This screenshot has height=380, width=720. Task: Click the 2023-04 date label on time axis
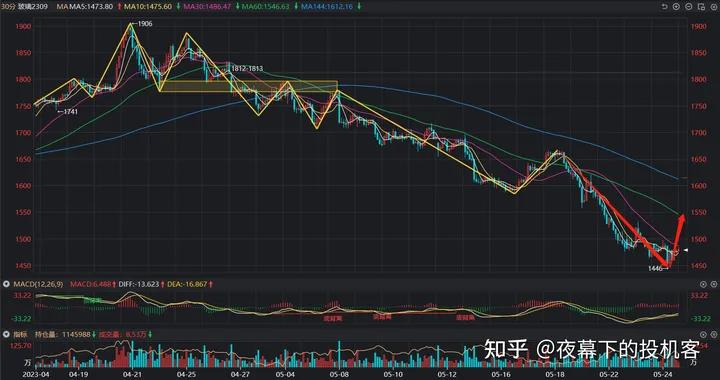pyautogui.click(x=36, y=374)
